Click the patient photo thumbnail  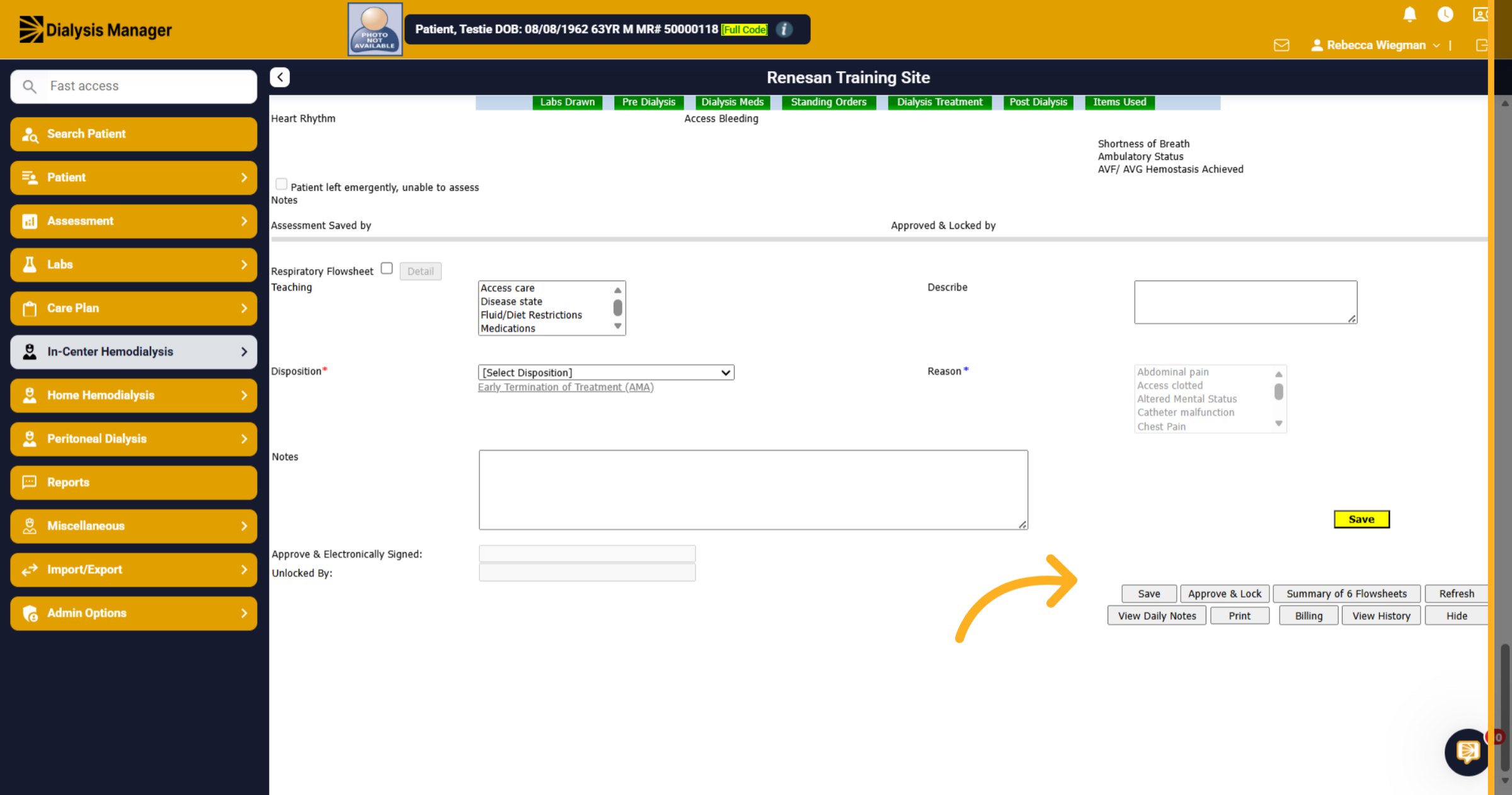[x=375, y=29]
